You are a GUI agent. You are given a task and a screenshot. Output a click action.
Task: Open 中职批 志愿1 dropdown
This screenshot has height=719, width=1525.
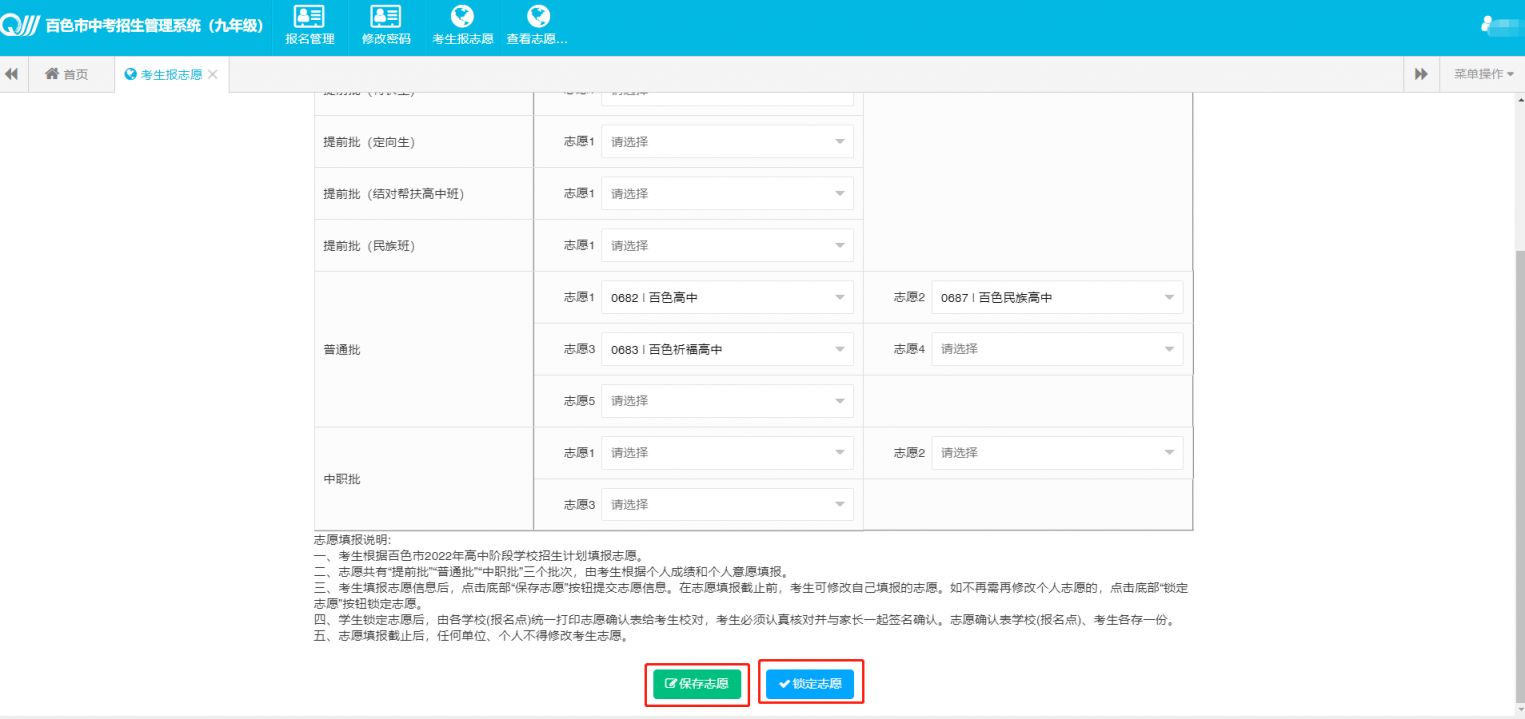pyautogui.click(x=727, y=453)
